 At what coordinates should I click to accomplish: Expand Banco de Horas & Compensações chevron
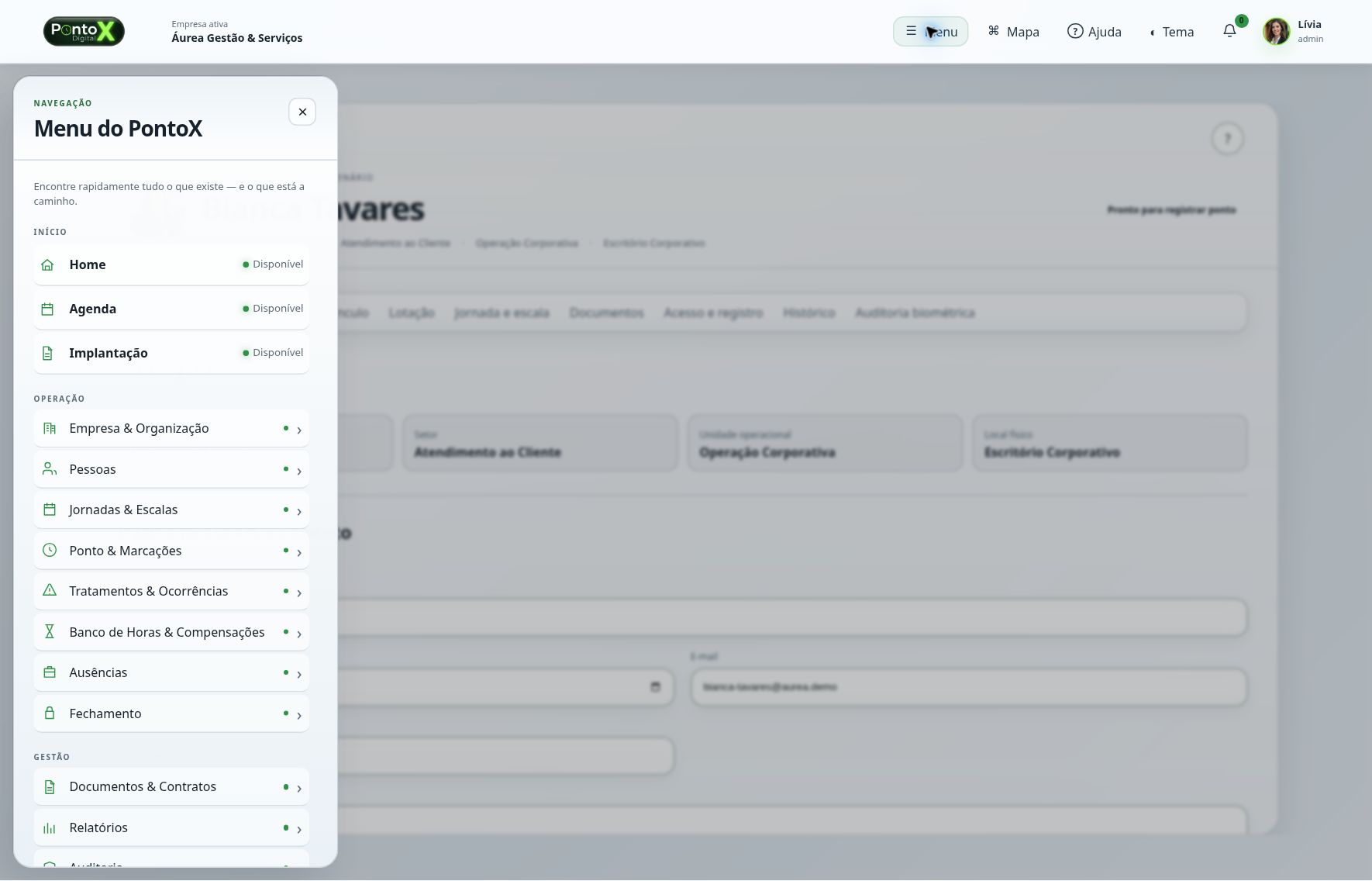click(299, 634)
